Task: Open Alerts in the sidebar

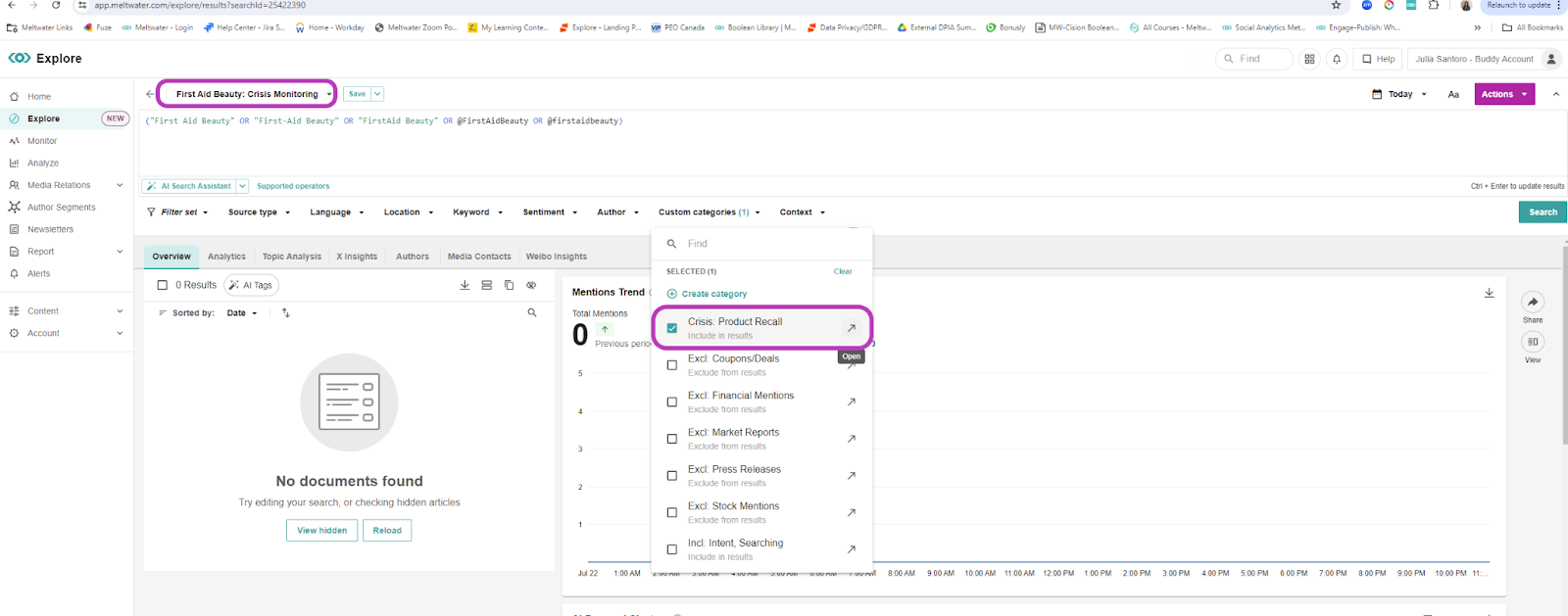Action: [38, 273]
